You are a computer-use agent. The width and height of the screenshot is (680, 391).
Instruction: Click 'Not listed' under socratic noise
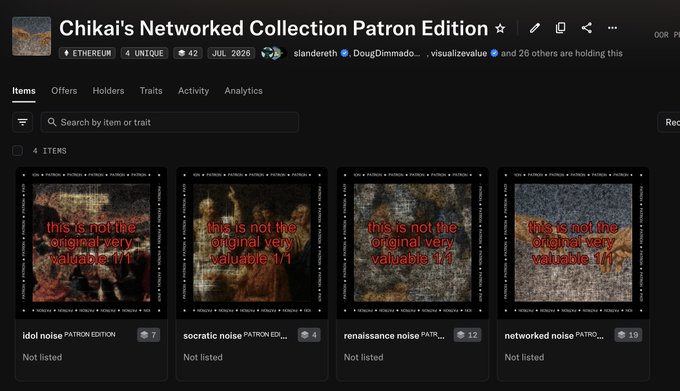[x=203, y=357]
